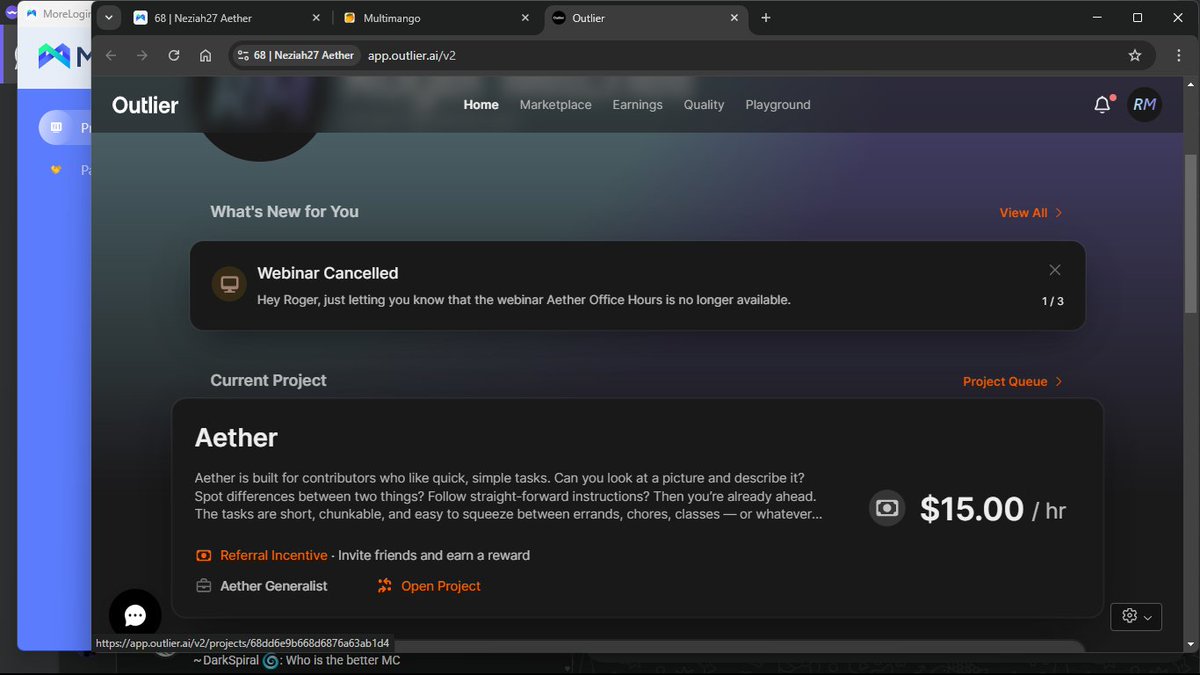Image resolution: width=1200 pixels, height=675 pixels.
Task: Open the chat support bubble
Action: [x=135, y=615]
